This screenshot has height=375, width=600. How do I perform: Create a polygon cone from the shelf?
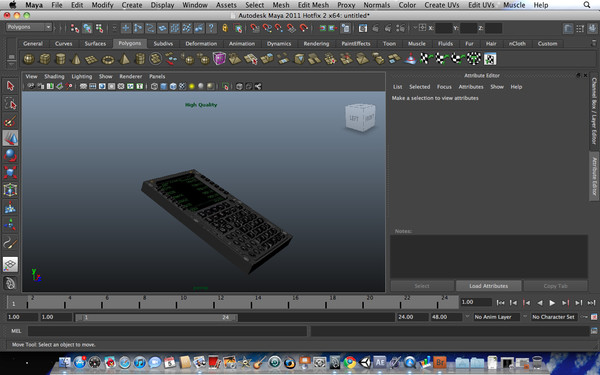click(76, 59)
